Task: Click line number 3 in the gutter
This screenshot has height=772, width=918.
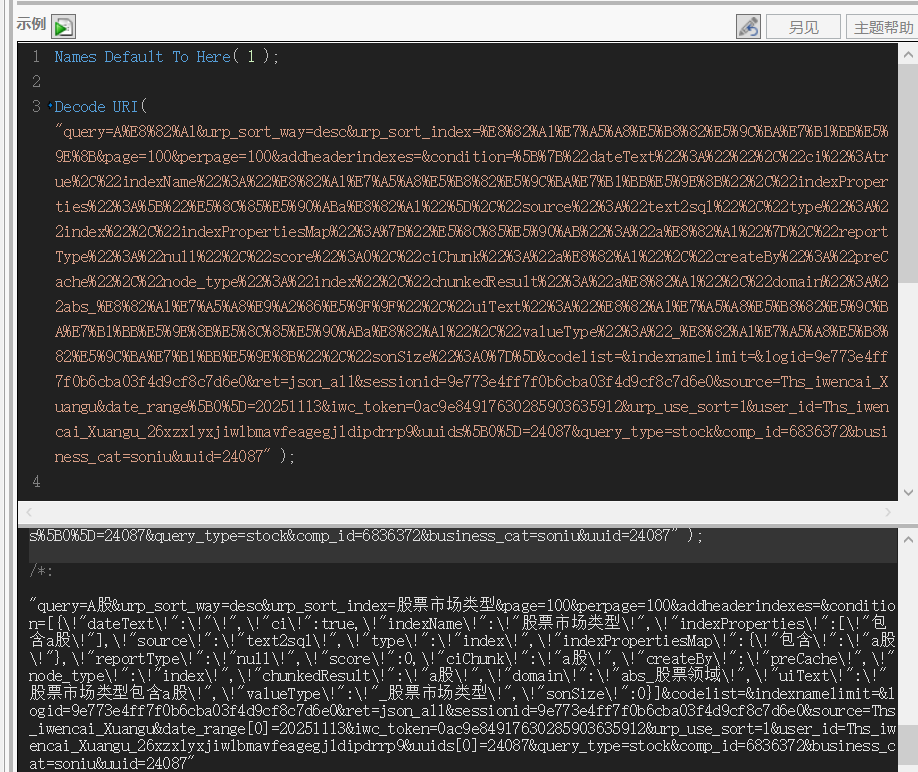Action: pyautogui.click(x=36, y=107)
